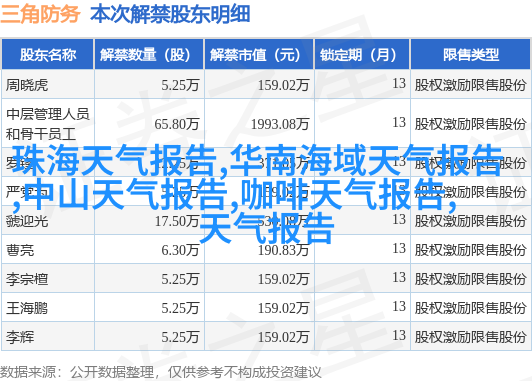Click the shareholder name 王海鹏

(x=27, y=308)
